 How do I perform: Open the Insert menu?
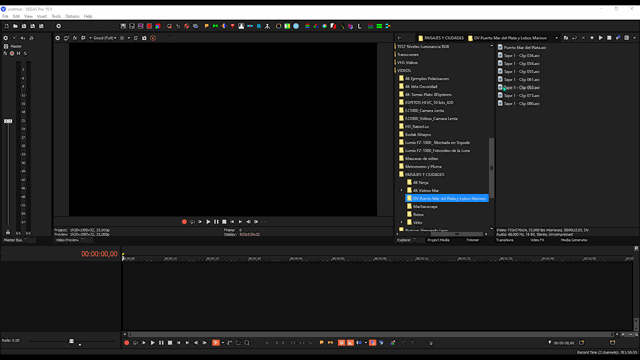pyautogui.click(x=42, y=16)
